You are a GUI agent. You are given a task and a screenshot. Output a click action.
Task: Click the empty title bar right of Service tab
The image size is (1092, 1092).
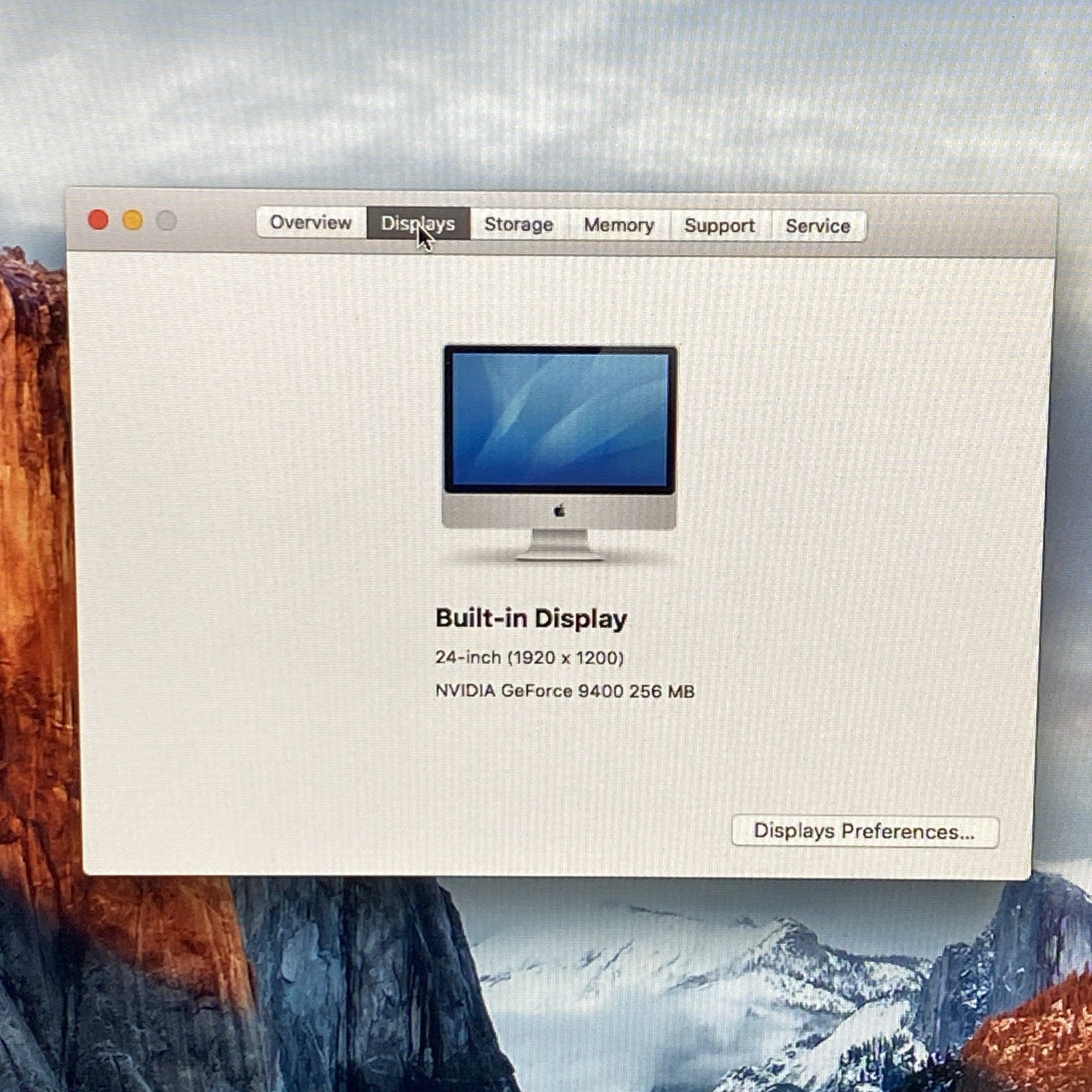point(955,227)
